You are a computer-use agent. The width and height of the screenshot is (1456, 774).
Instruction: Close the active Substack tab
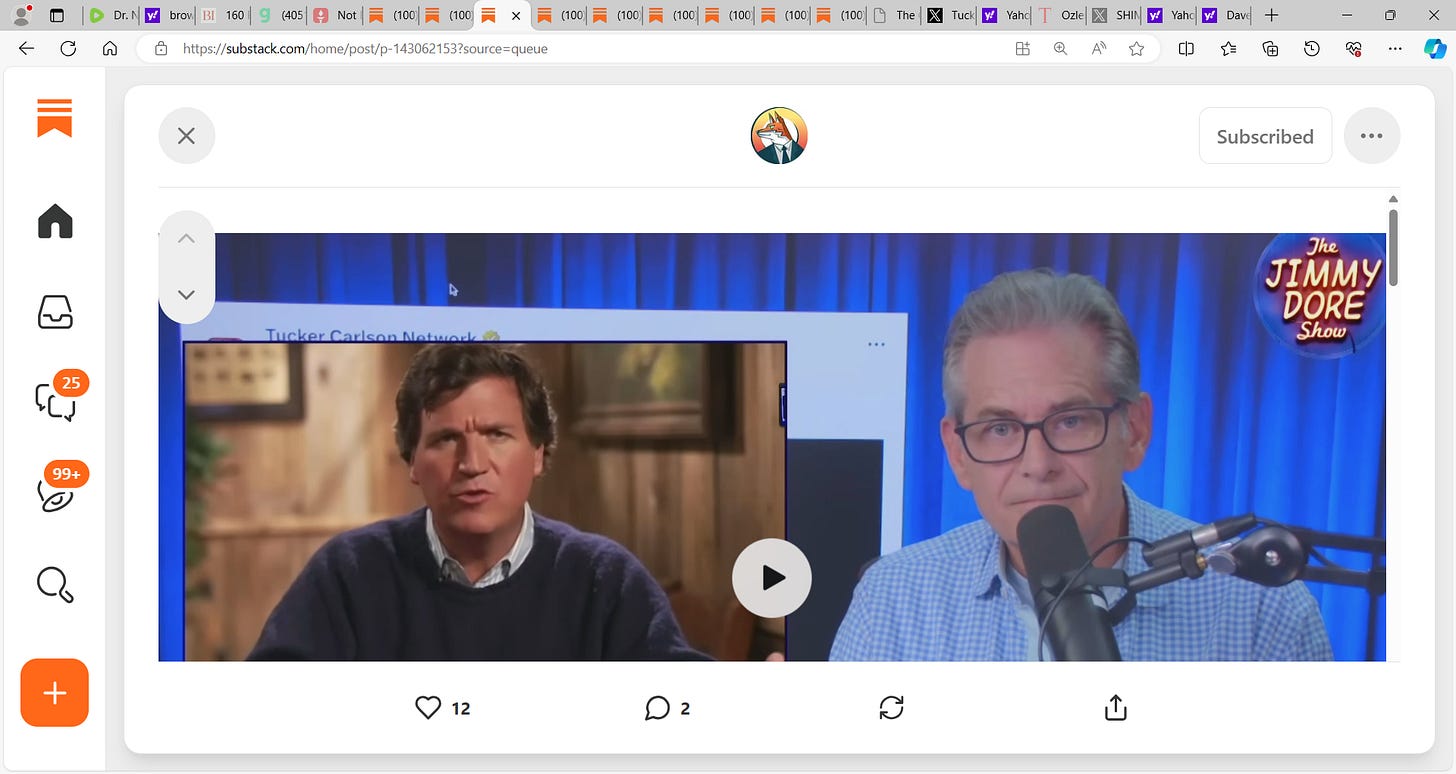click(x=516, y=16)
